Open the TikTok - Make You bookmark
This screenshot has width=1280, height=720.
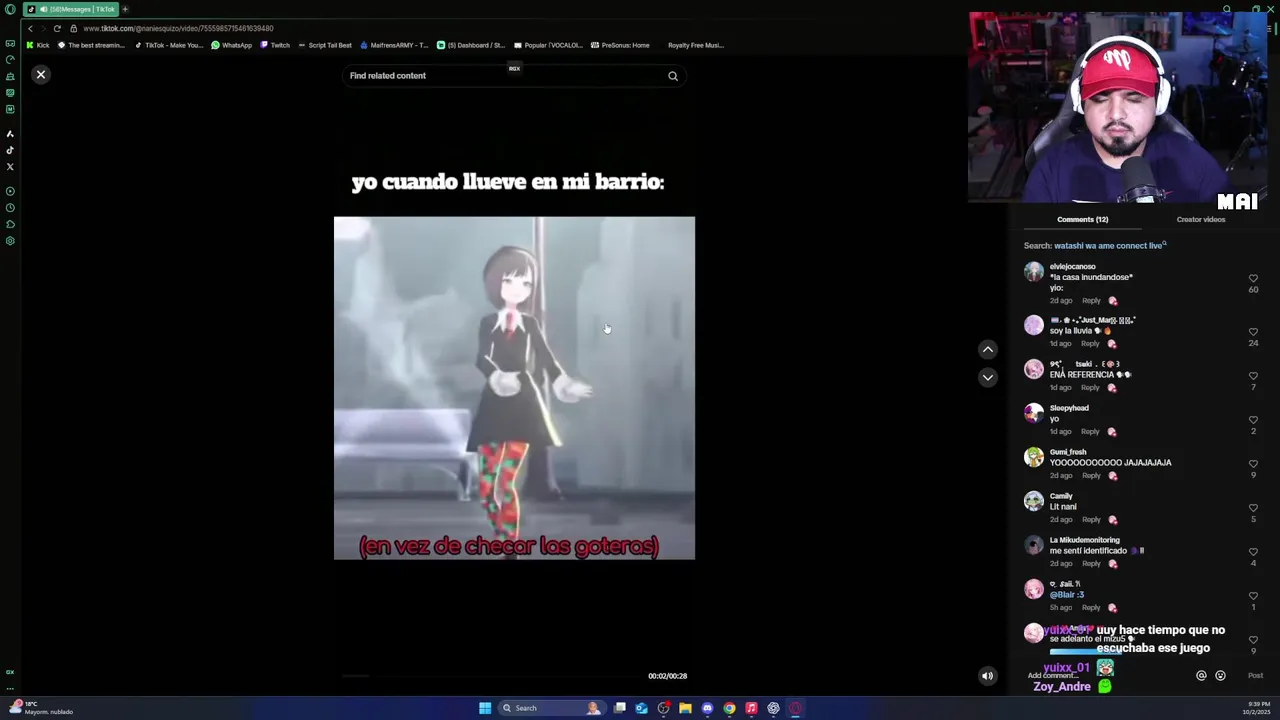[169, 45]
